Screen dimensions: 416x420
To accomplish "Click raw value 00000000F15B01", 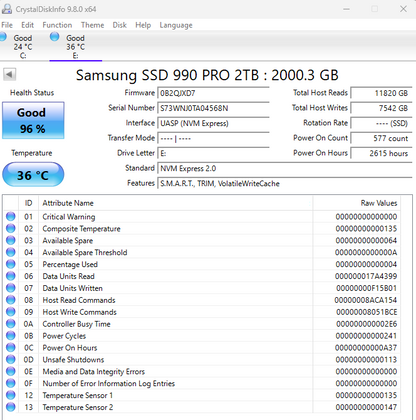I will tap(366, 288).
